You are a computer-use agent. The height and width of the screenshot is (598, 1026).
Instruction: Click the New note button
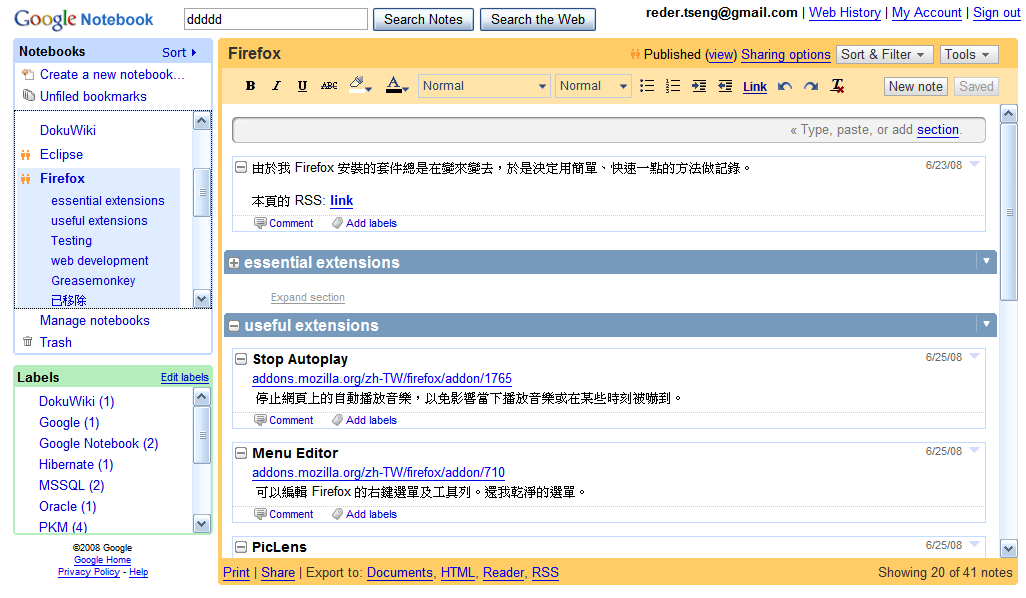coord(915,86)
